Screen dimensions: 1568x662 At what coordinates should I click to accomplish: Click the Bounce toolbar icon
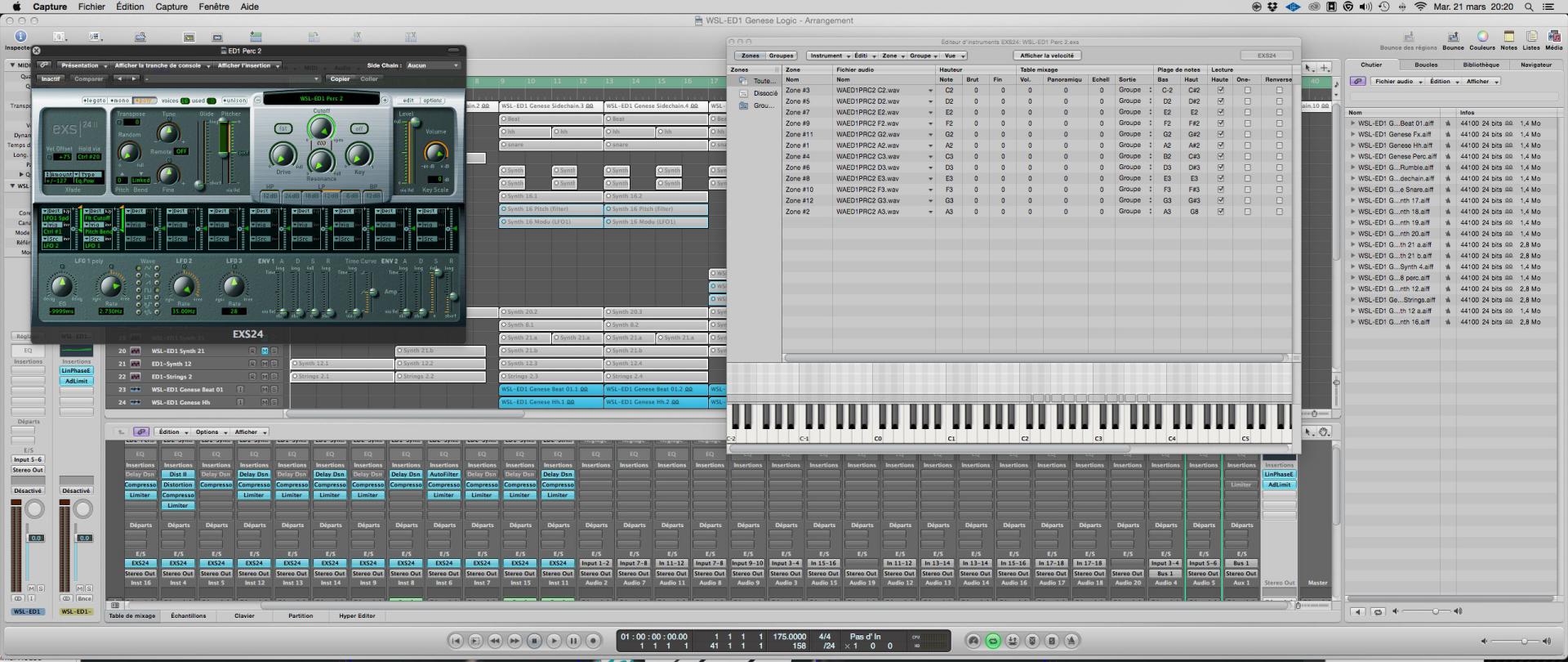1453,37
